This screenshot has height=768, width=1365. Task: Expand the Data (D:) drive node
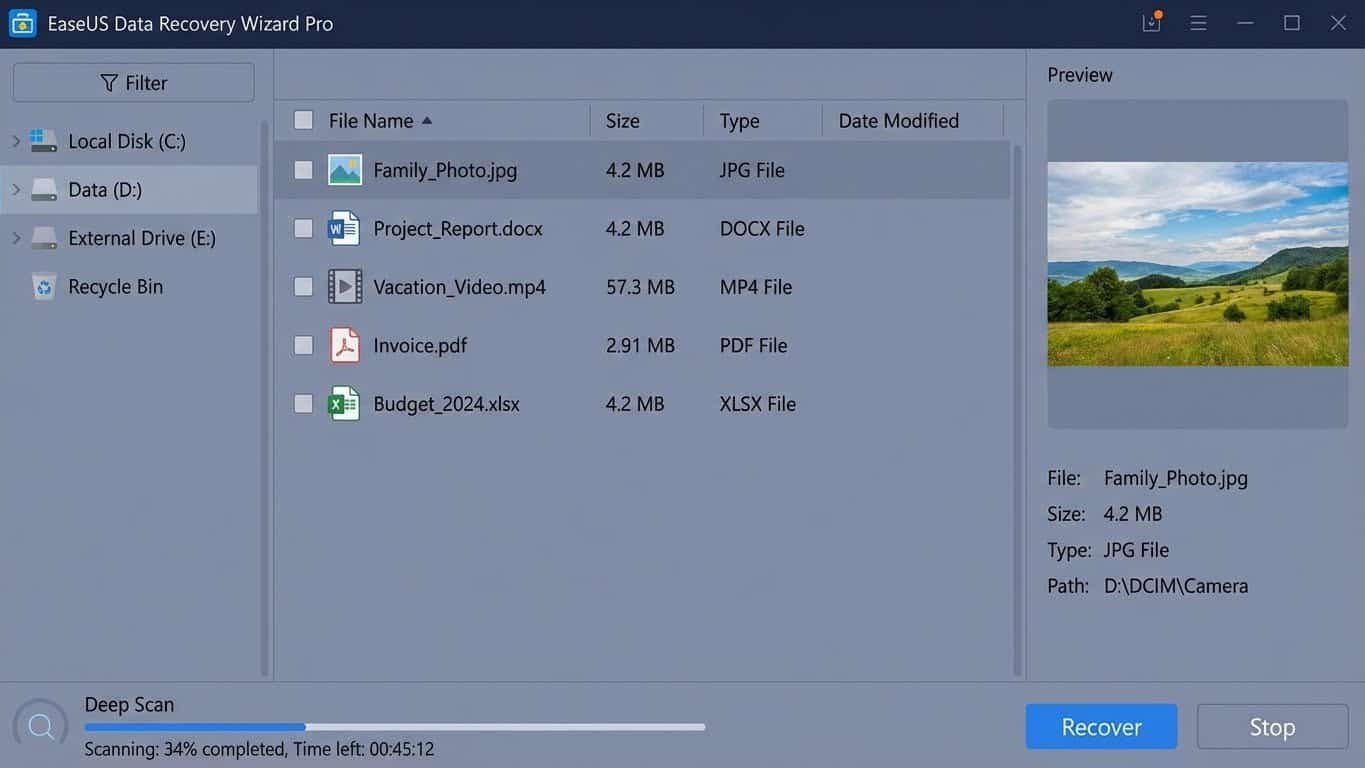click(x=16, y=189)
